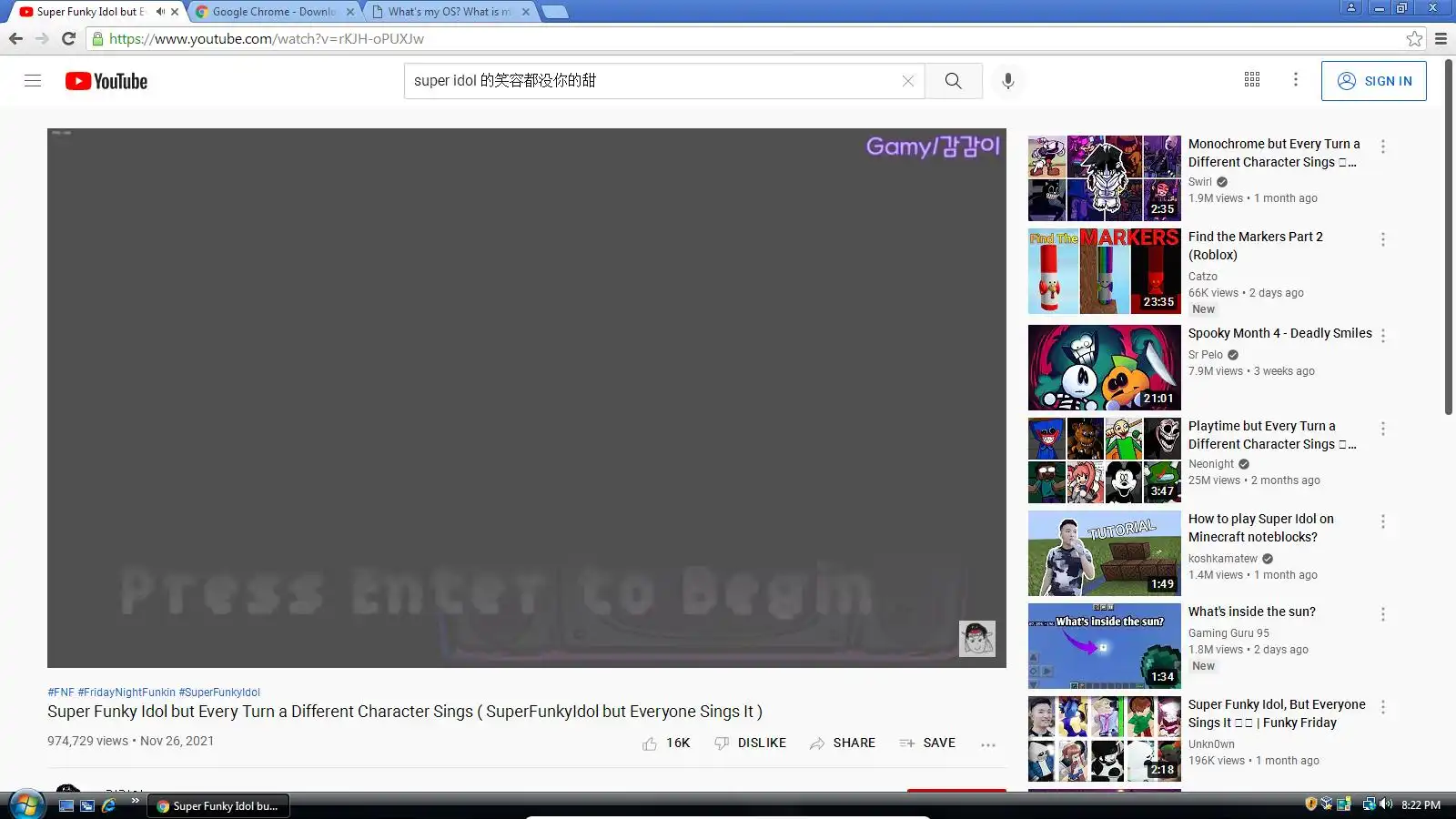This screenshot has height=819, width=1456.
Task: Click the video player area
Action: (527, 398)
